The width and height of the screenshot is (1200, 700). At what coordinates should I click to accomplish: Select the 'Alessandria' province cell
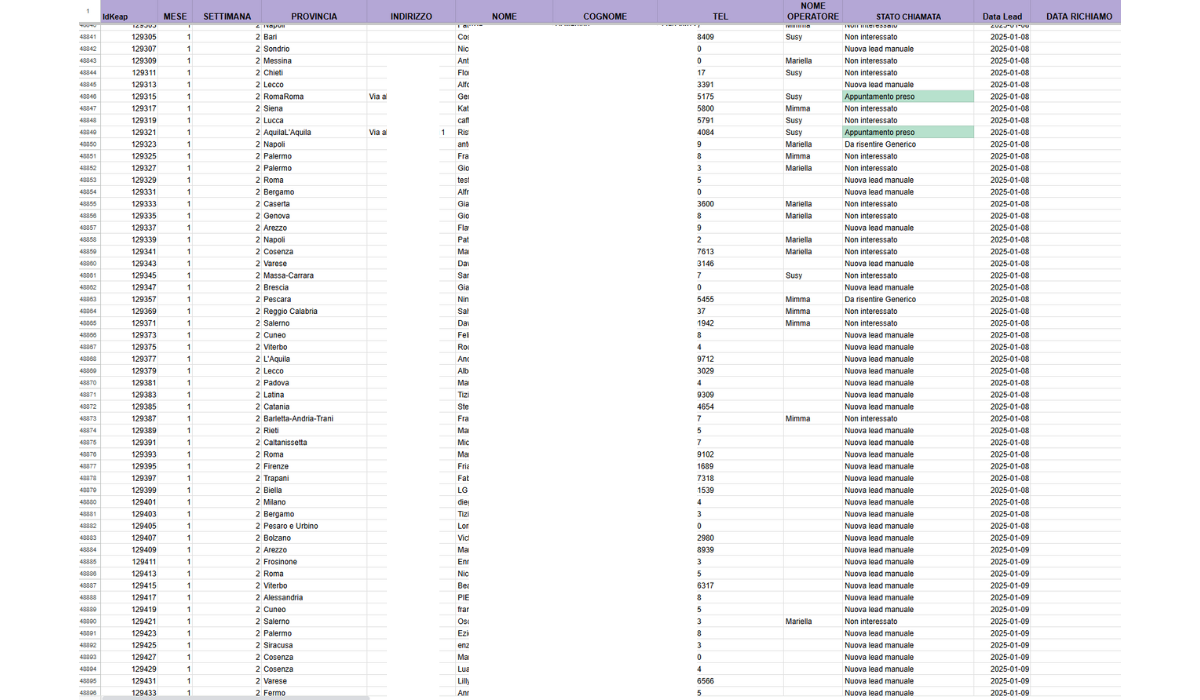(x=314, y=598)
